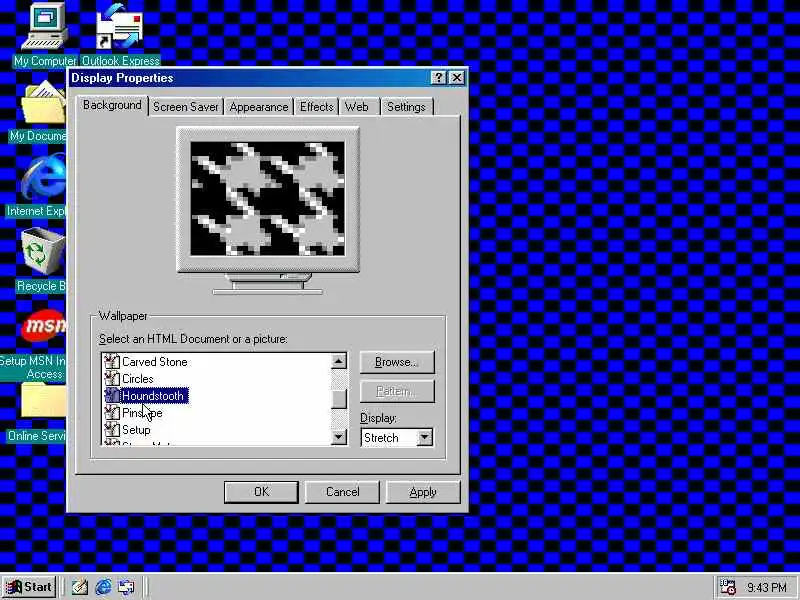
Task: Click the monitor wallpaper preview
Action: coord(267,199)
